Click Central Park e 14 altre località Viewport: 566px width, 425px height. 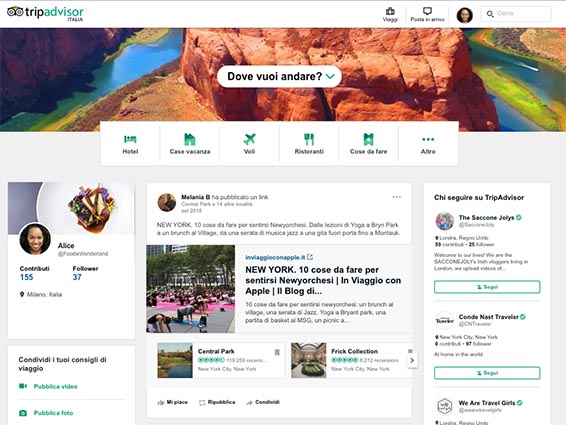click(x=217, y=204)
